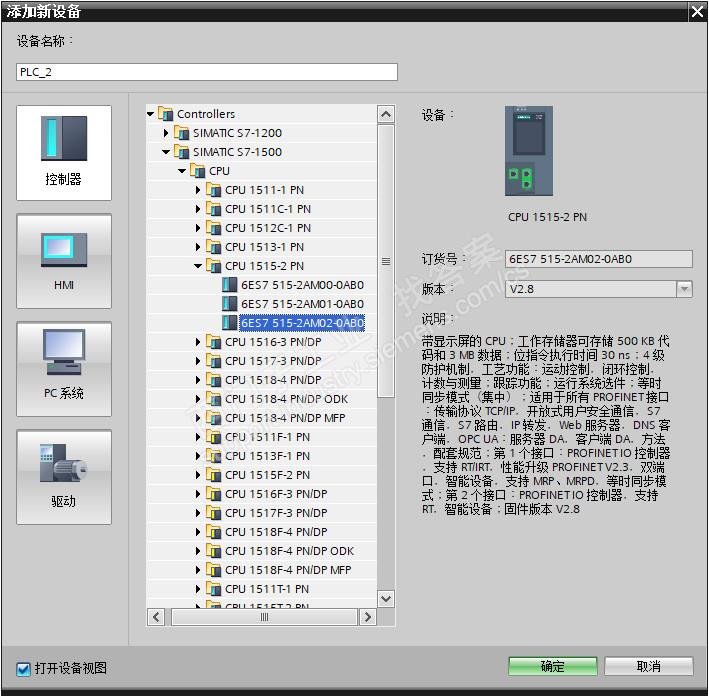Click the vertical scrollbar thumb of device tree
This screenshot has height=697, width=709.
click(x=386, y=261)
